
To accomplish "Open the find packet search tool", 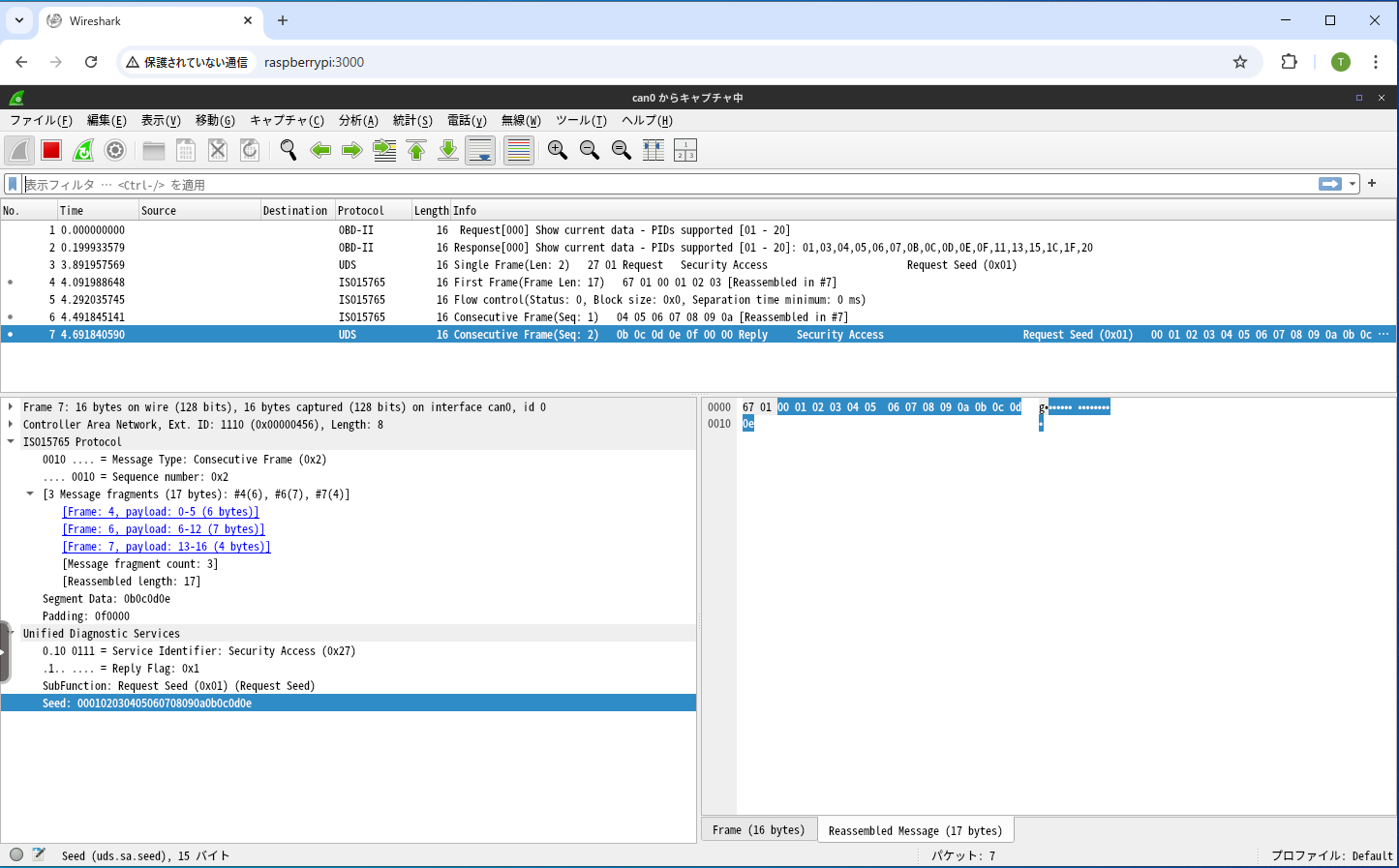I will tap(288, 150).
